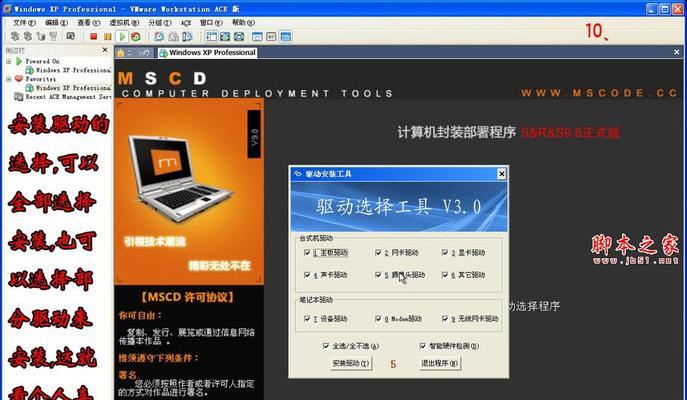Click the orange laptop V9.8 banner image
This screenshot has width=687, height=400.
[x=189, y=192]
